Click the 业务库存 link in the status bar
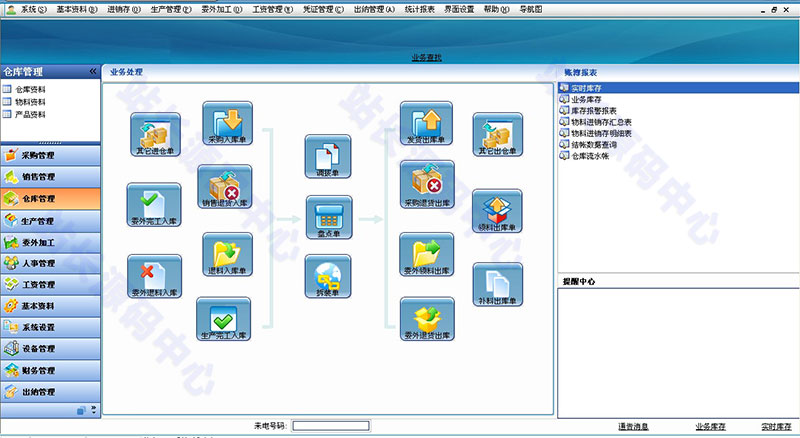The width and height of the screenshot is (800, 438). coord(710,427)
